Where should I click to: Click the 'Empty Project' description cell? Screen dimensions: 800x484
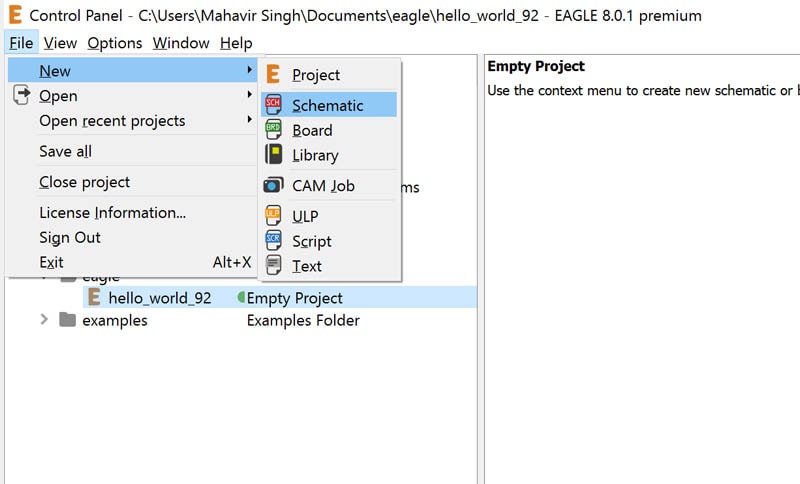[x=294, y=298]
